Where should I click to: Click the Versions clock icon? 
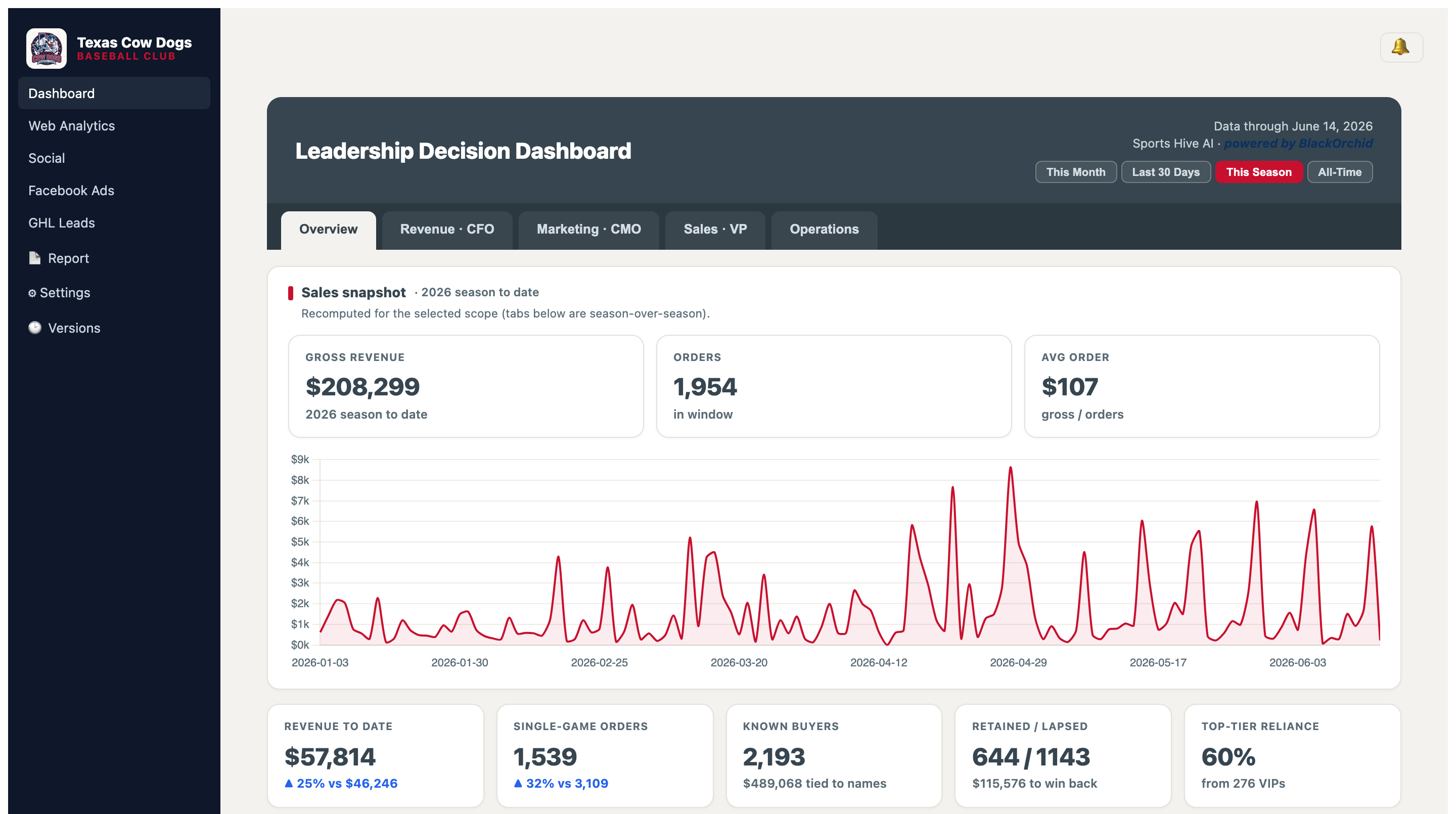pyautogui.click(x=35, y=328)
